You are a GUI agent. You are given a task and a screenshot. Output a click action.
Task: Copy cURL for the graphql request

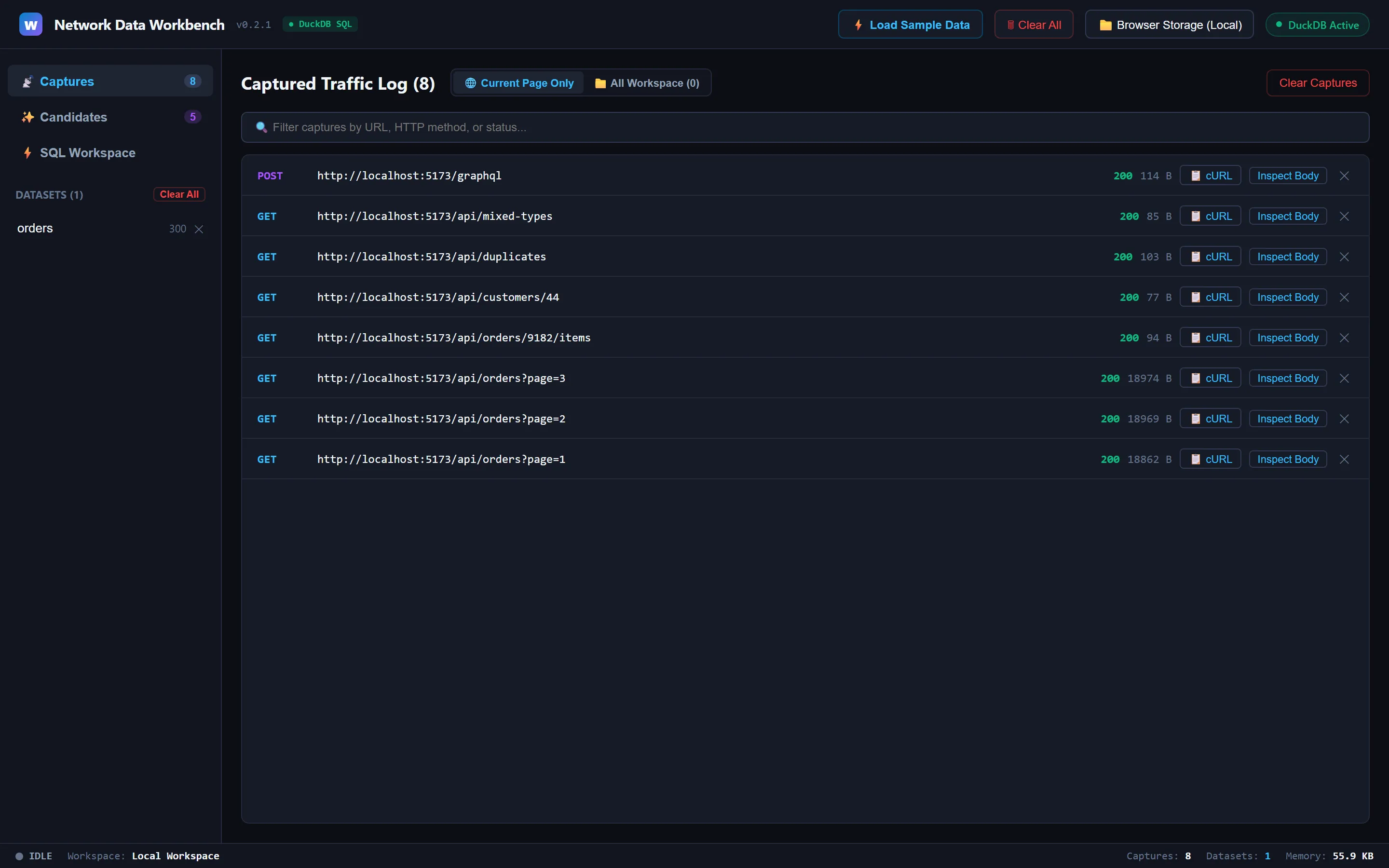(1211, 176)
